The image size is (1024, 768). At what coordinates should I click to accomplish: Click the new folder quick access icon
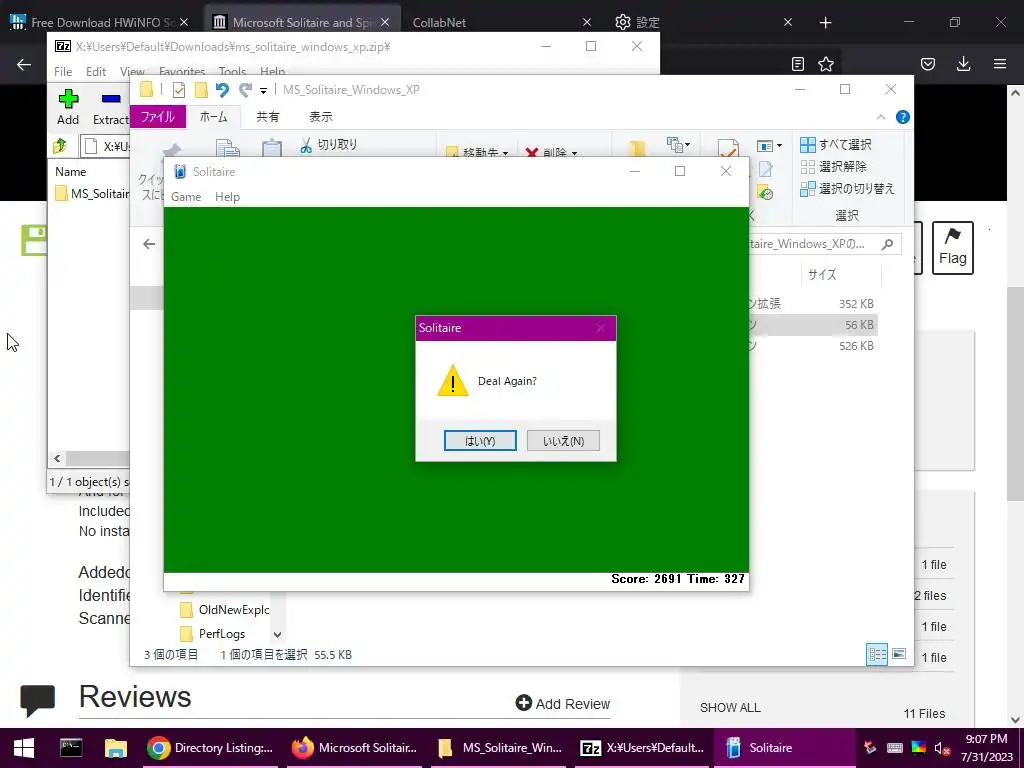click(x=201, y=89)
